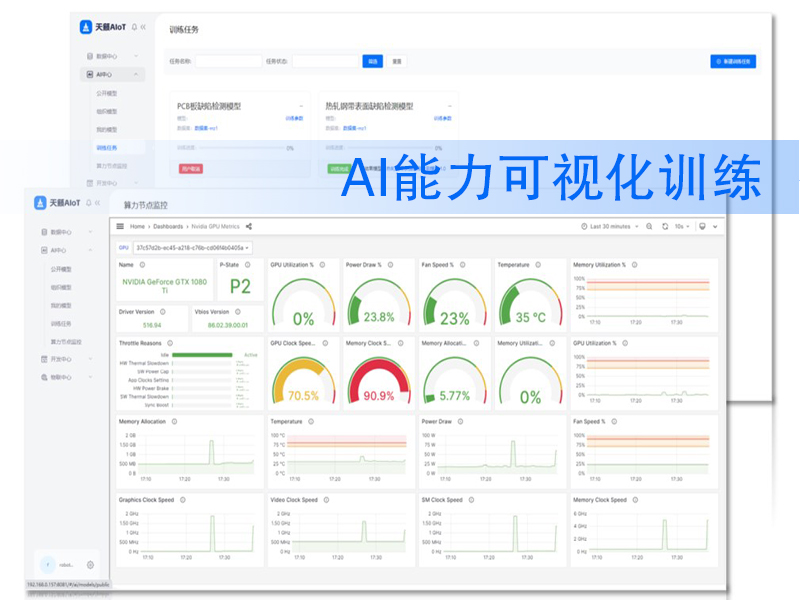Click task name input field in back window
800x600 pixels.
point(229,61)
